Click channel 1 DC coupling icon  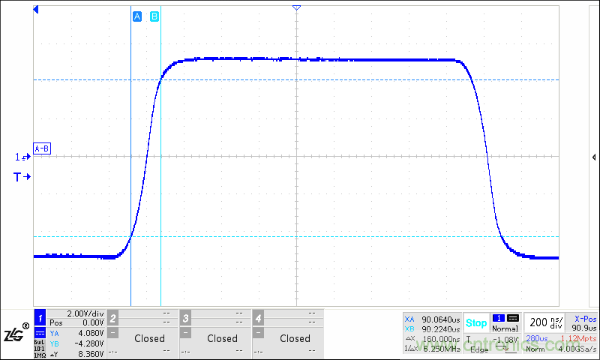[x=40, y=333]
